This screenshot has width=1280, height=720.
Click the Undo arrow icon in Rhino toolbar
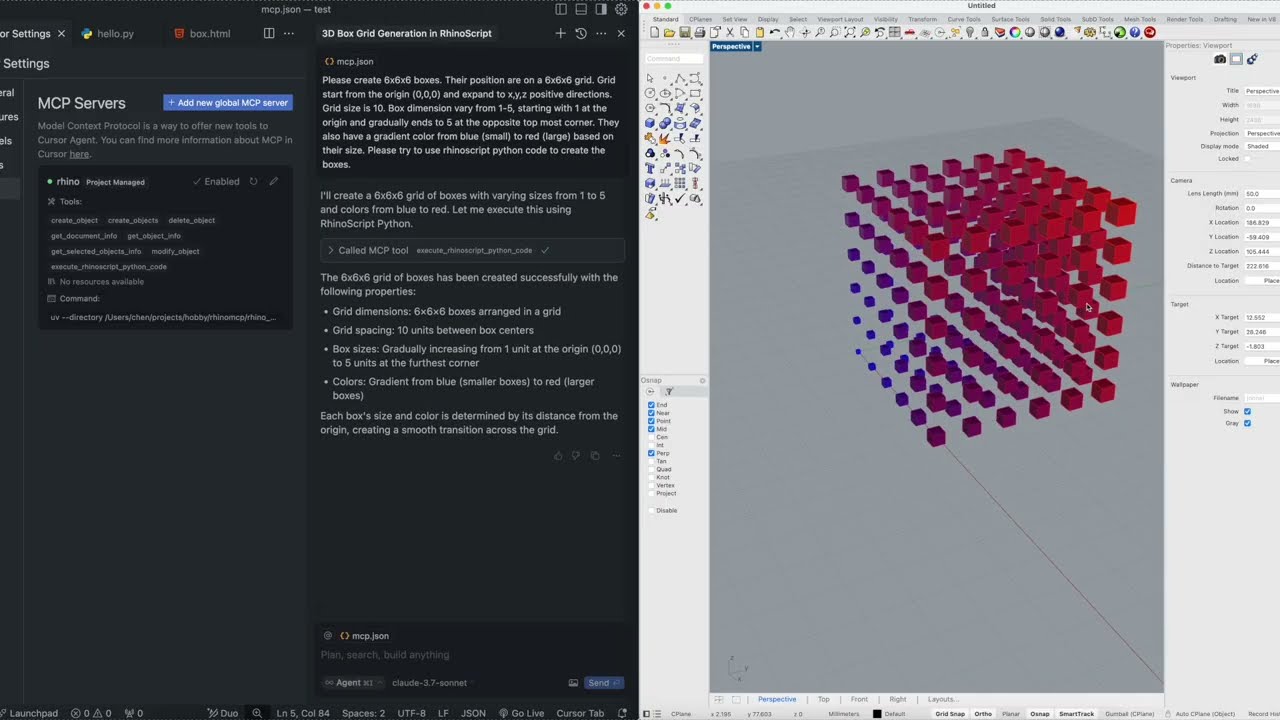pos(775,32)
